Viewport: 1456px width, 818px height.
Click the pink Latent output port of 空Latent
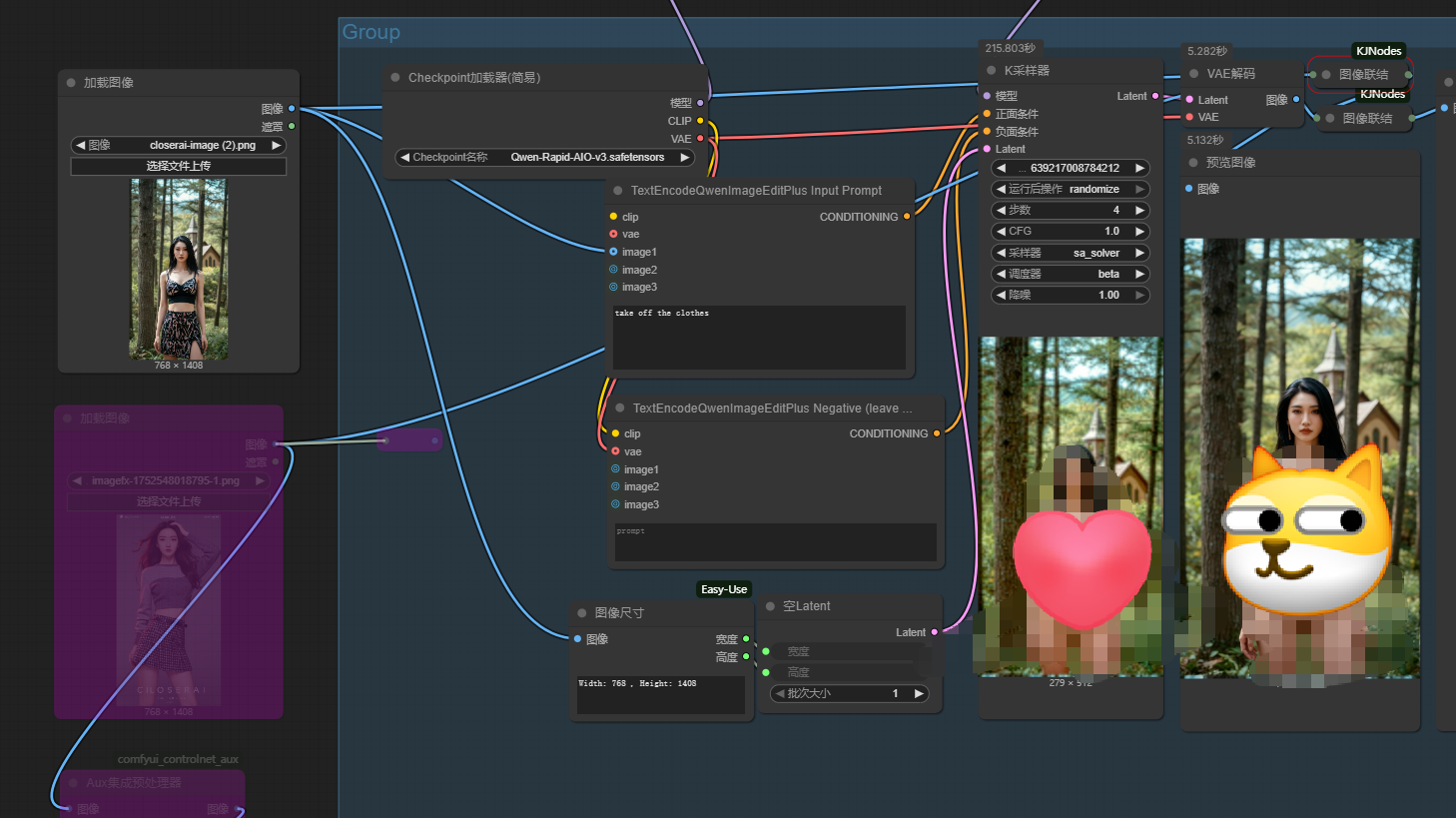(x=935, y=632)
